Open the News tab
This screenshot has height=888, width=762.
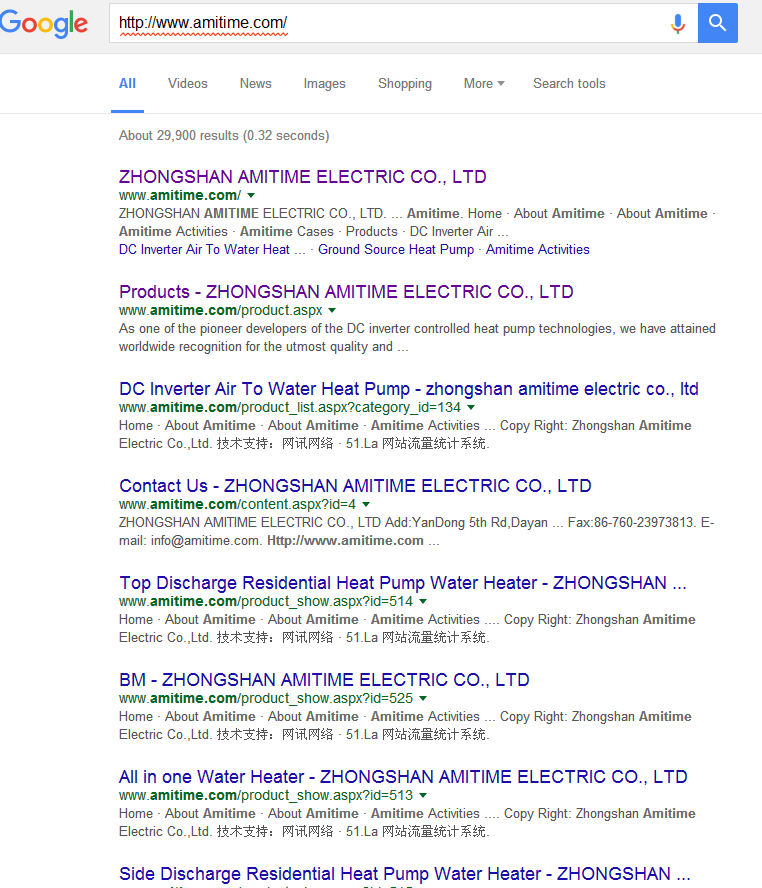255,84
